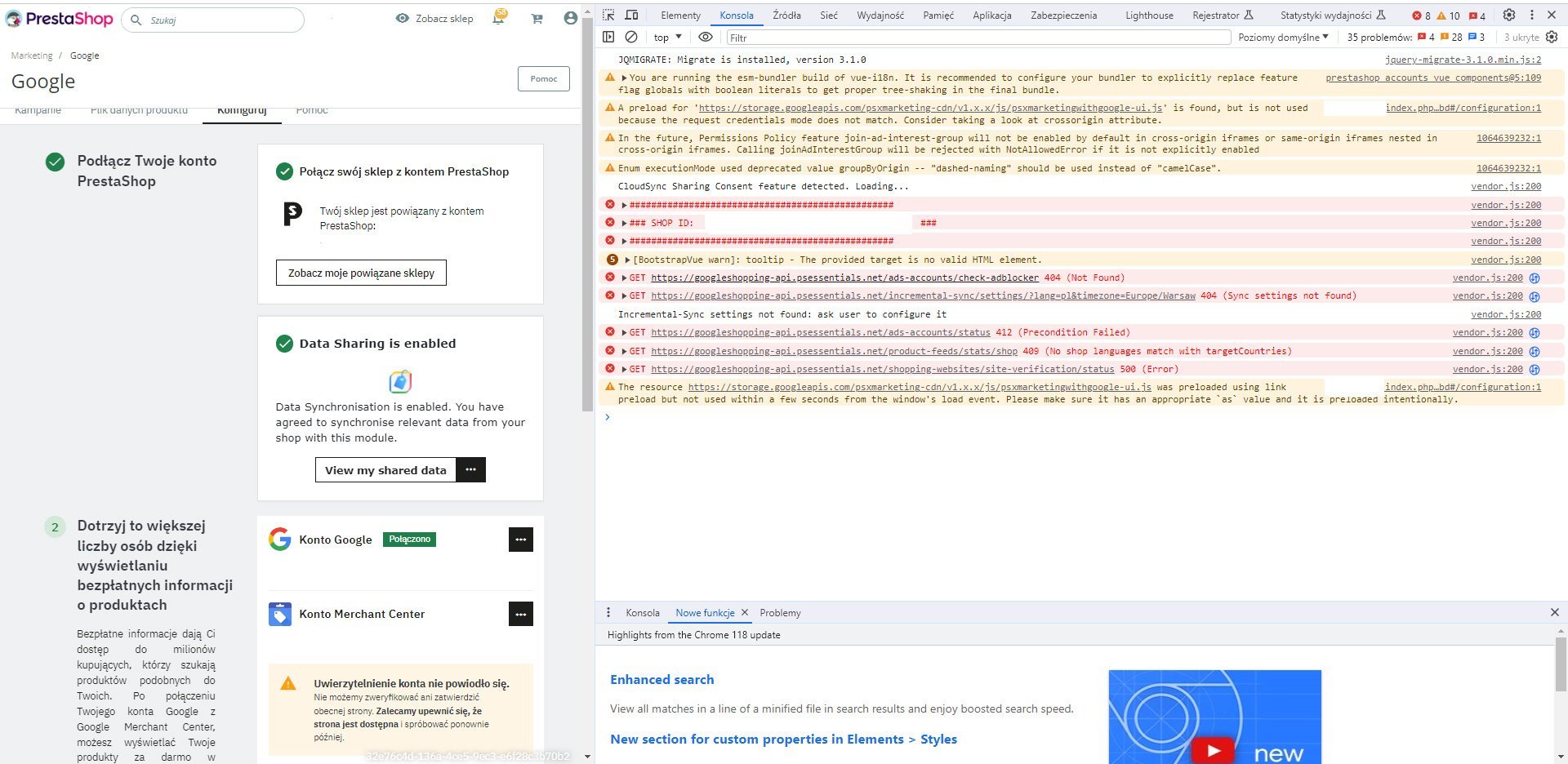Open console settings gear icon

point(1552,37)
